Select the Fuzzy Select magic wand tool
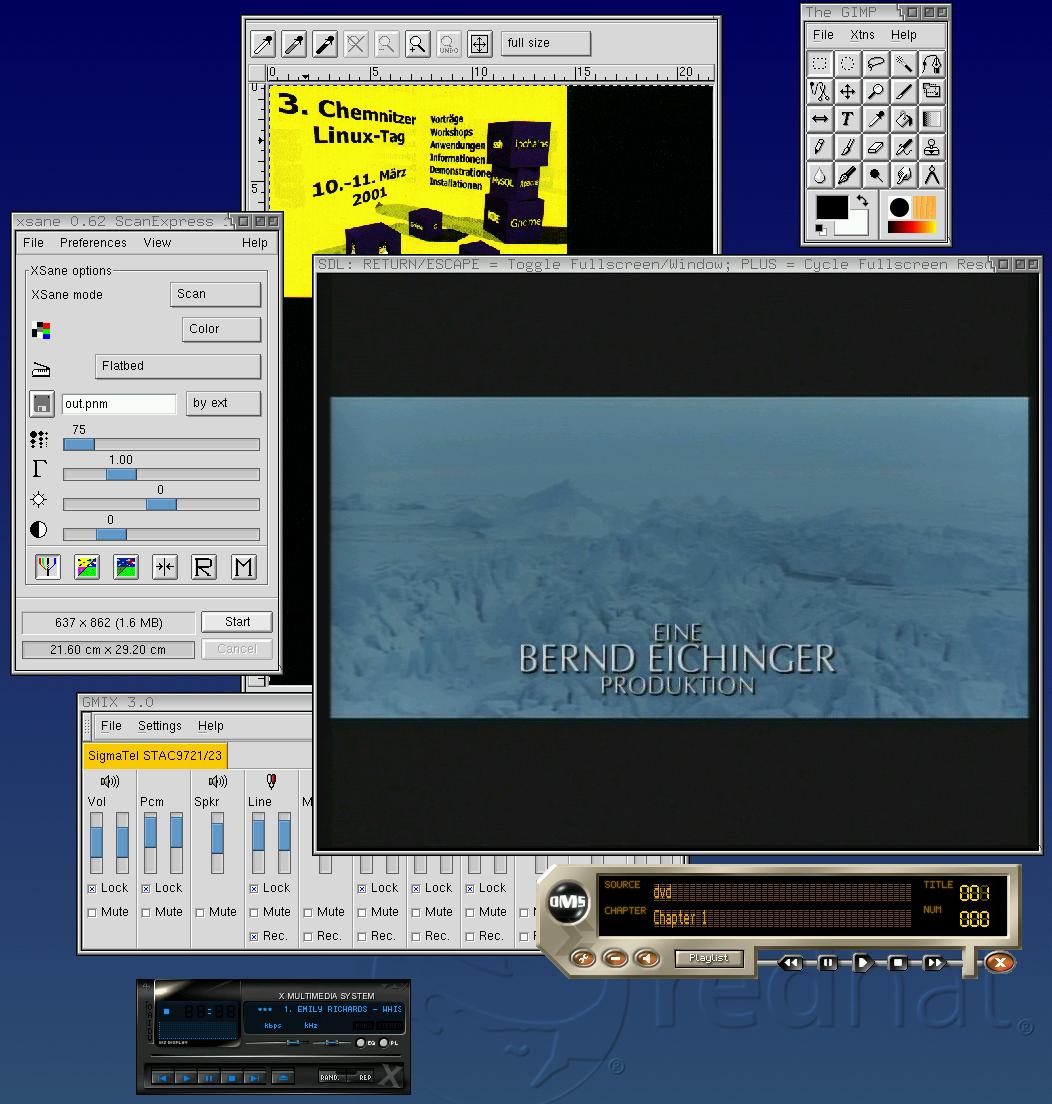The width and height of the screenshot is (1052, 1104). pos(903,63)
